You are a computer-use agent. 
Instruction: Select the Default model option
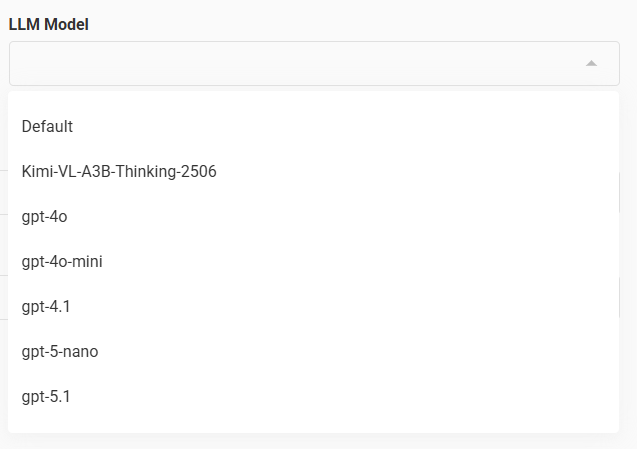coord(47,127)
